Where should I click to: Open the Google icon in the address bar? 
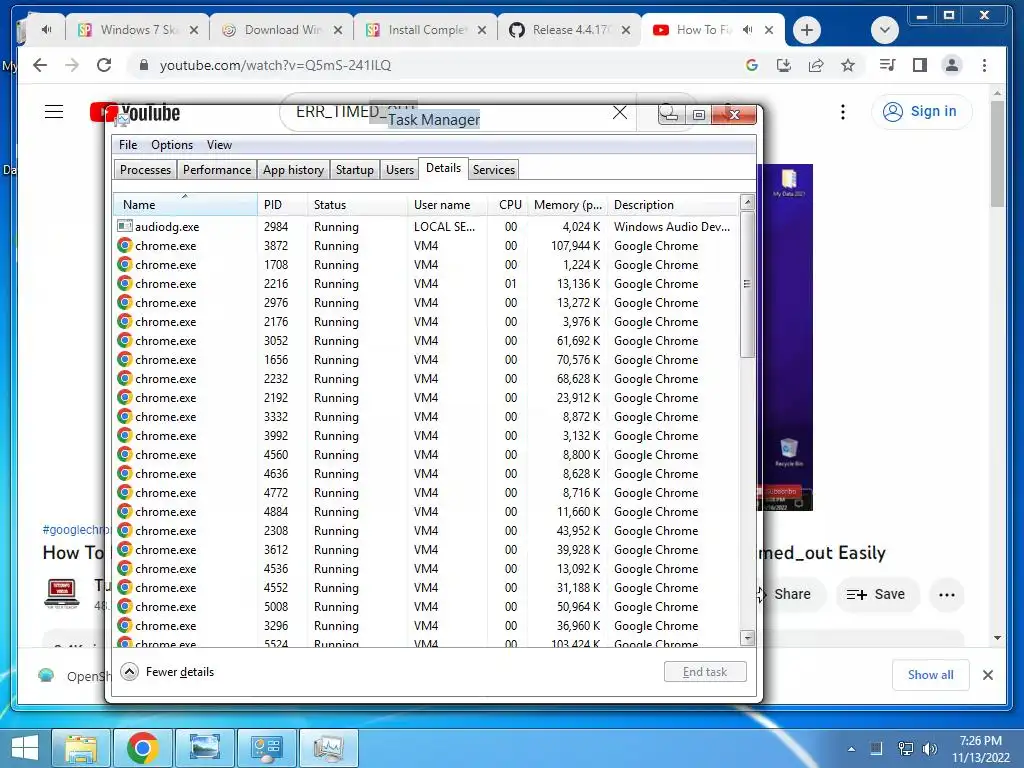click(x=752, y=65)
